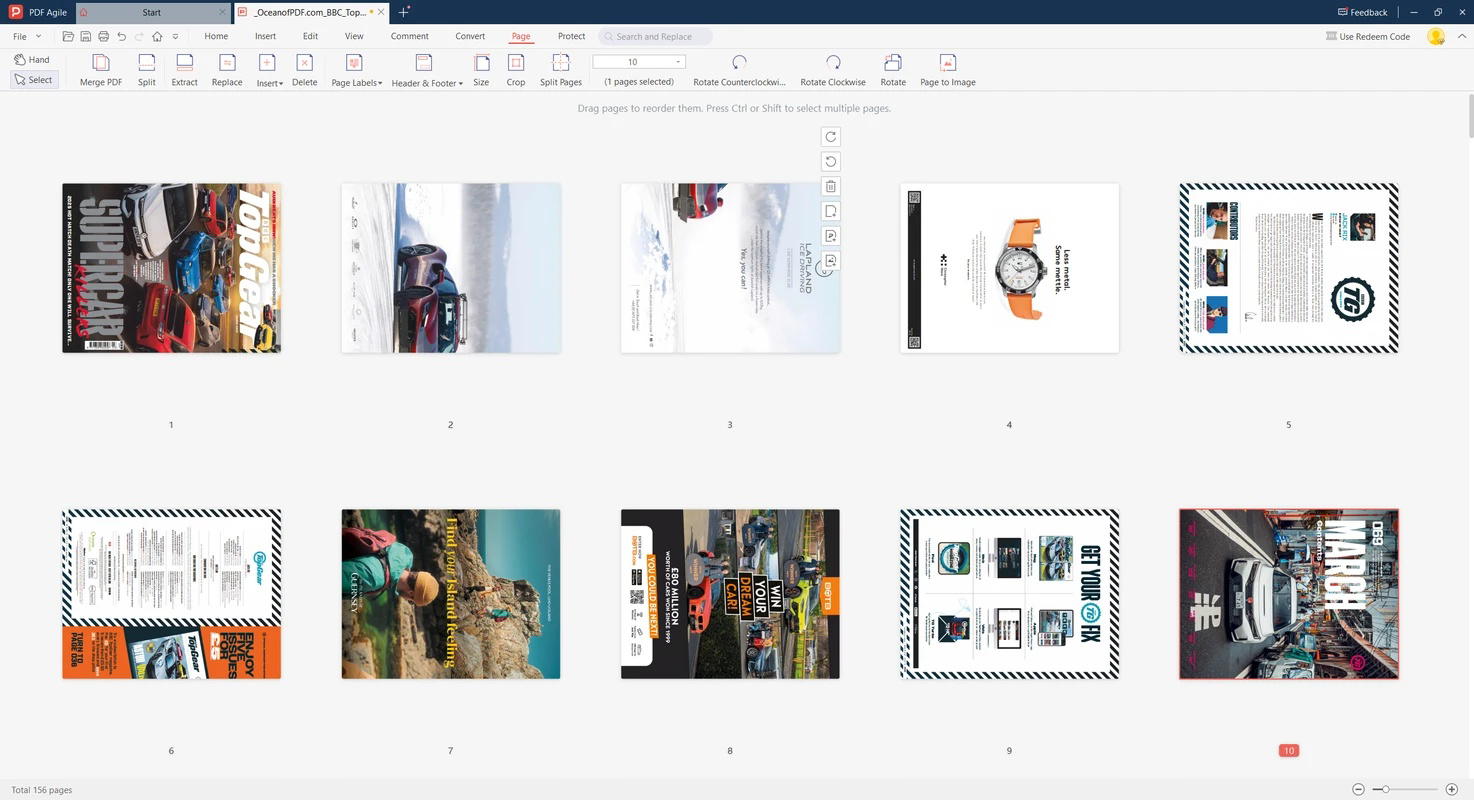The width and height of the screenshot is (1474, 800).
Task: Click the Feedback button
Action: 1362,12
